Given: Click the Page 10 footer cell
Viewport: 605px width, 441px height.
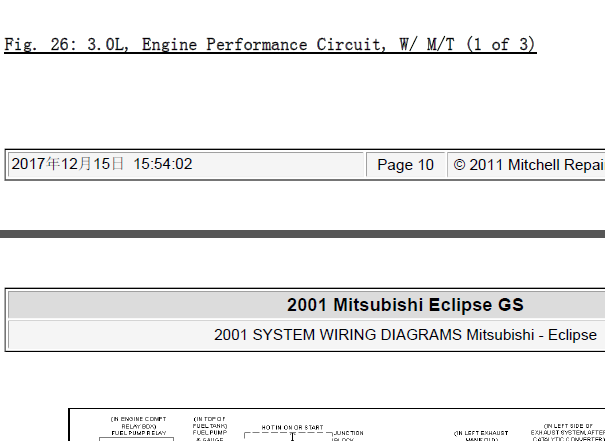Looking at the screenshot, I should tap(406, 165).
